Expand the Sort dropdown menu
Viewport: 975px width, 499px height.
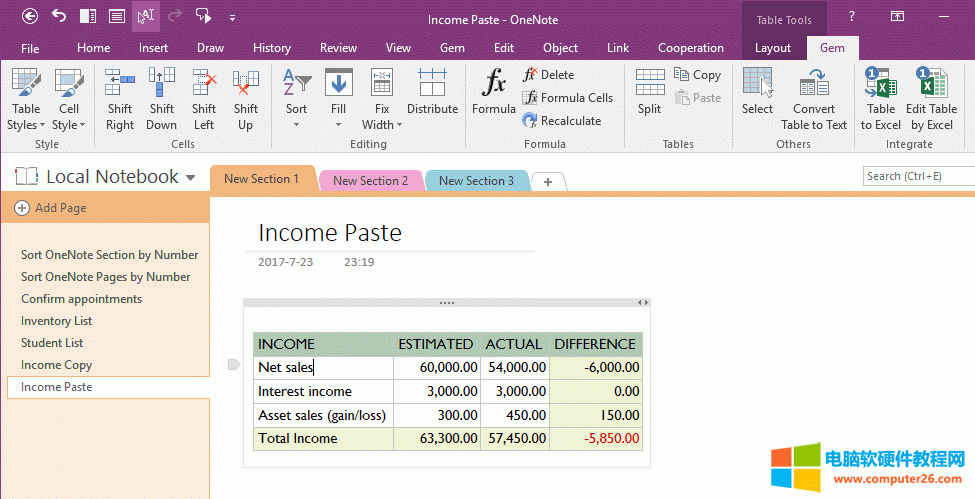tap(296, 125)
